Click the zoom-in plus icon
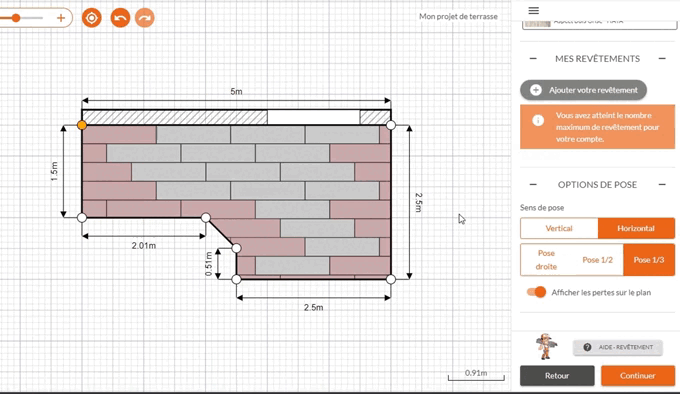The width and height of the screenshot is (680, 394). (61, 18)
